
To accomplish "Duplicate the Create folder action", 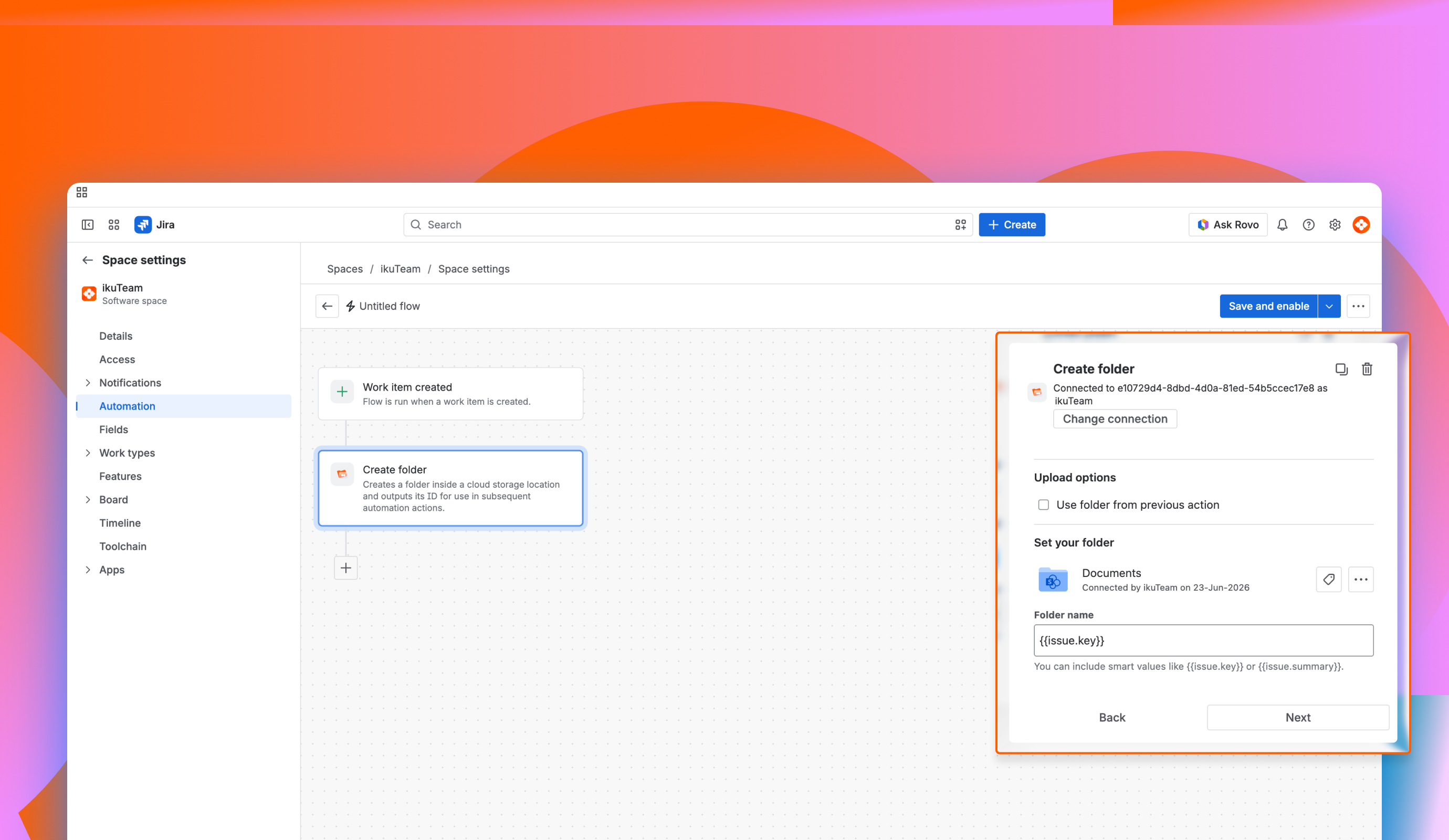I will point(1341,369).
